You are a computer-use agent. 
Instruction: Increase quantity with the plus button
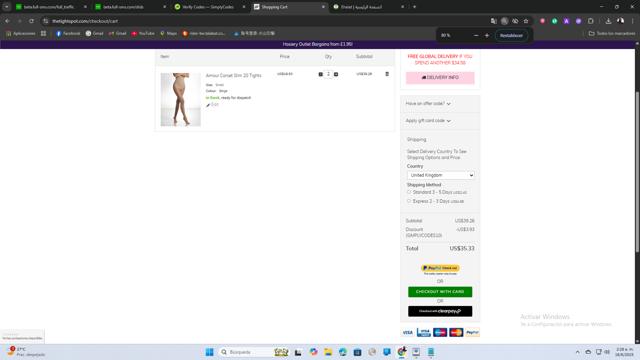336,74
